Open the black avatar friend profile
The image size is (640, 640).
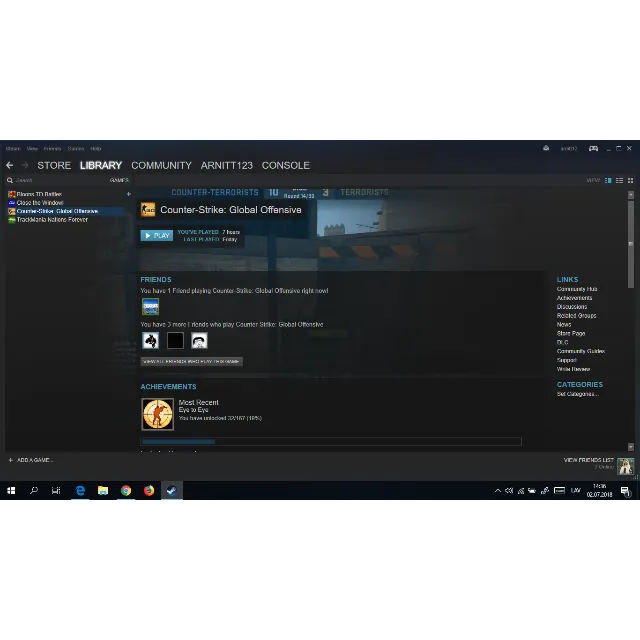pos(176,340)
